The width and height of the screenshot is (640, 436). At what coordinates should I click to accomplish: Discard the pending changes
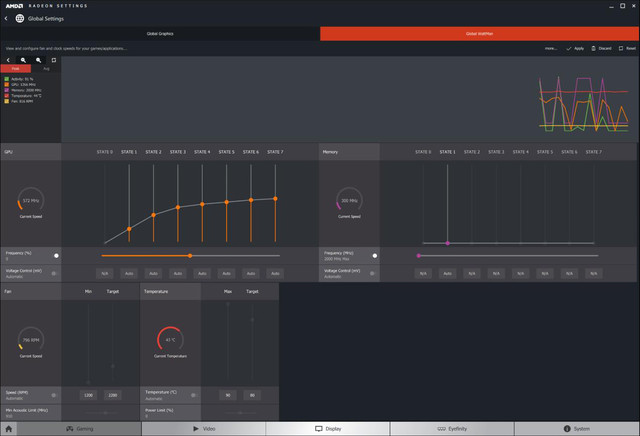click(601, 48)
